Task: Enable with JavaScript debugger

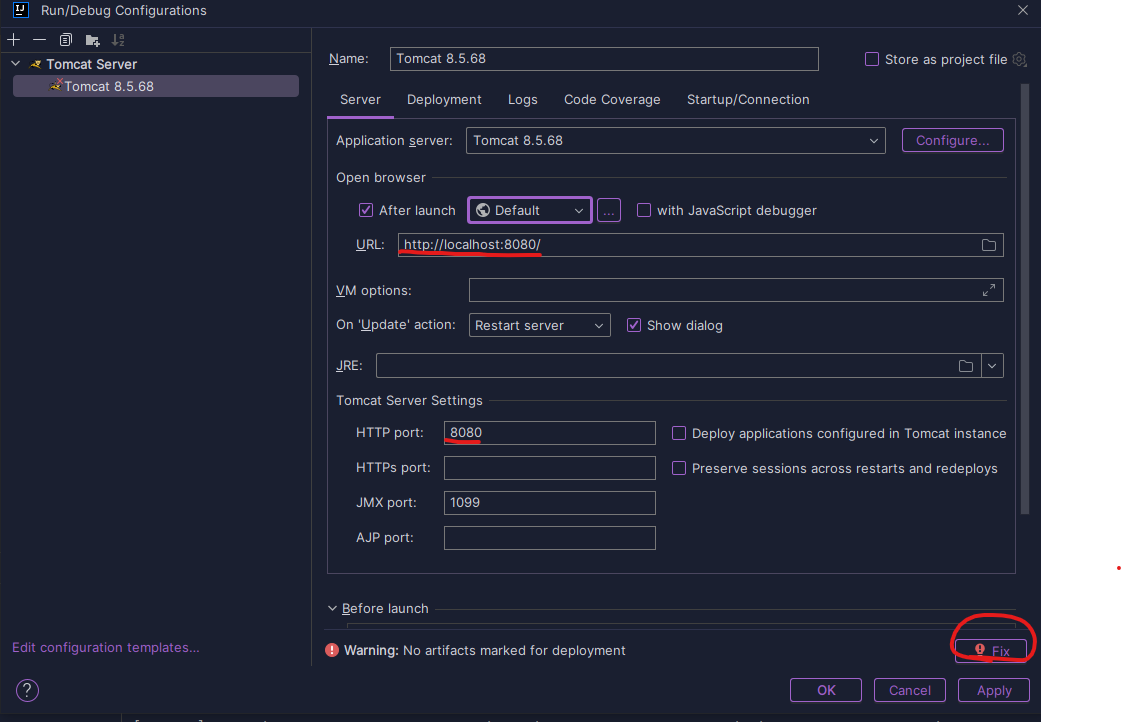Action: tap(643, 210)
